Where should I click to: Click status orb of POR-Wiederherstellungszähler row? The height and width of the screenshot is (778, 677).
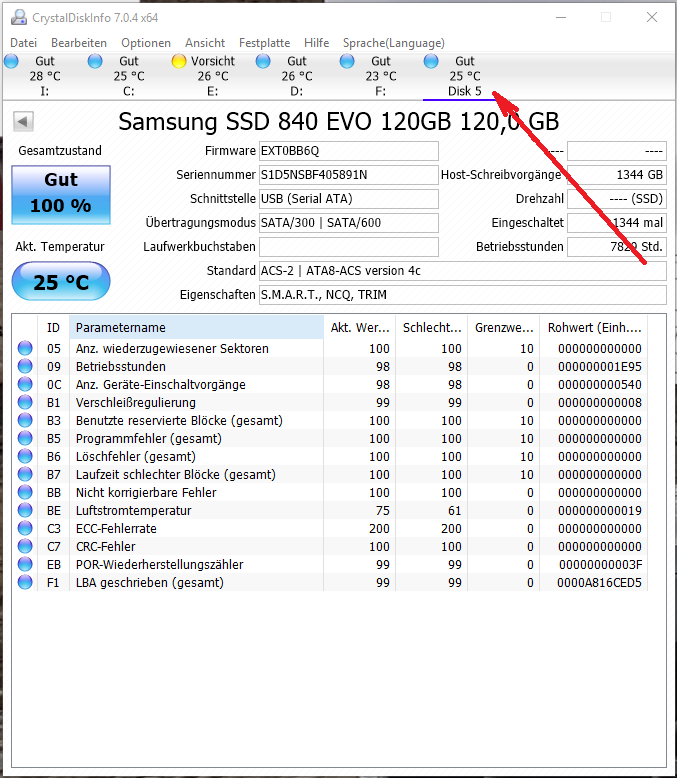click(25, 564)
